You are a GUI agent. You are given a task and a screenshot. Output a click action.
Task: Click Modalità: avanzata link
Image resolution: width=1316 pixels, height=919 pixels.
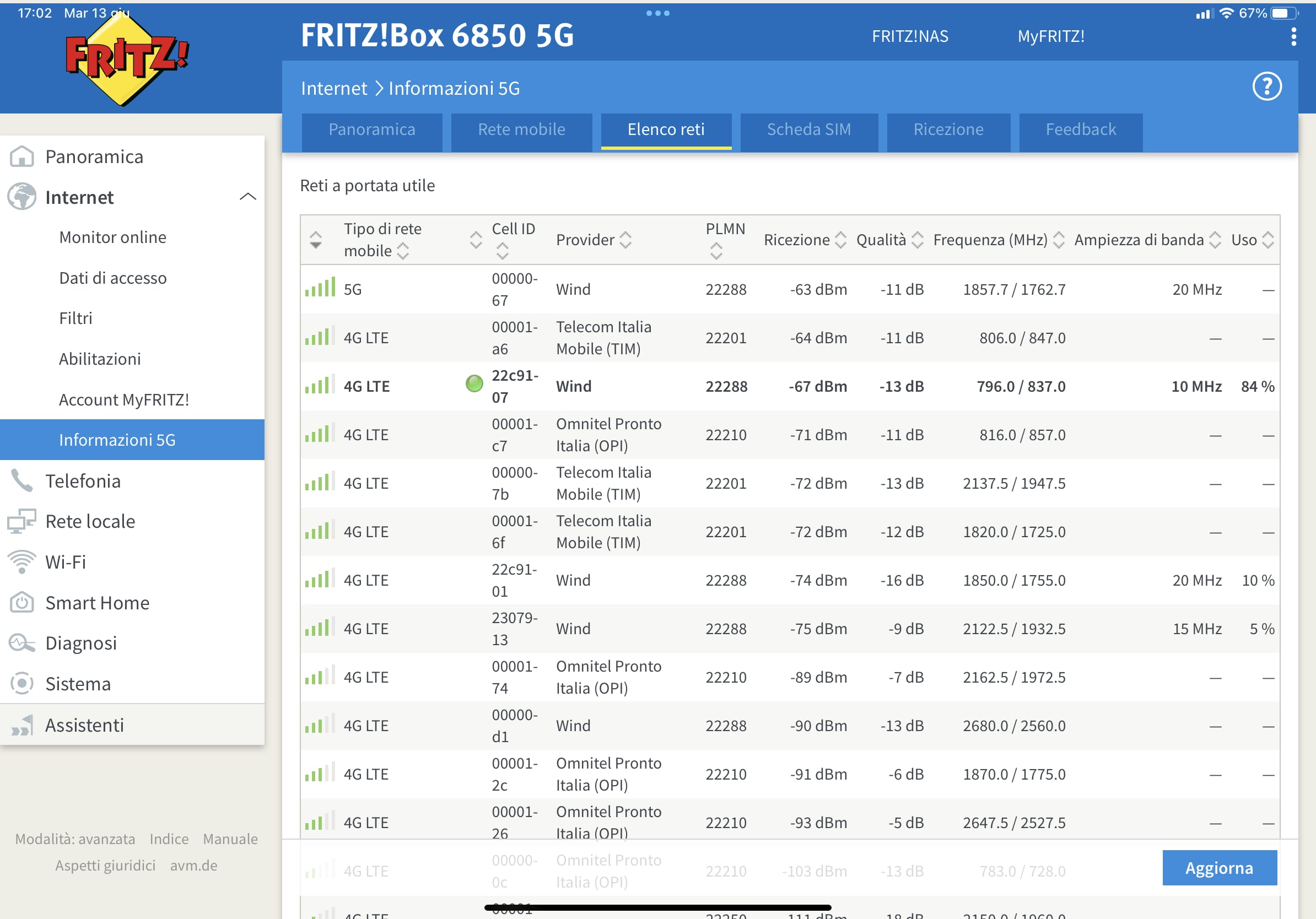coord(75,839)
